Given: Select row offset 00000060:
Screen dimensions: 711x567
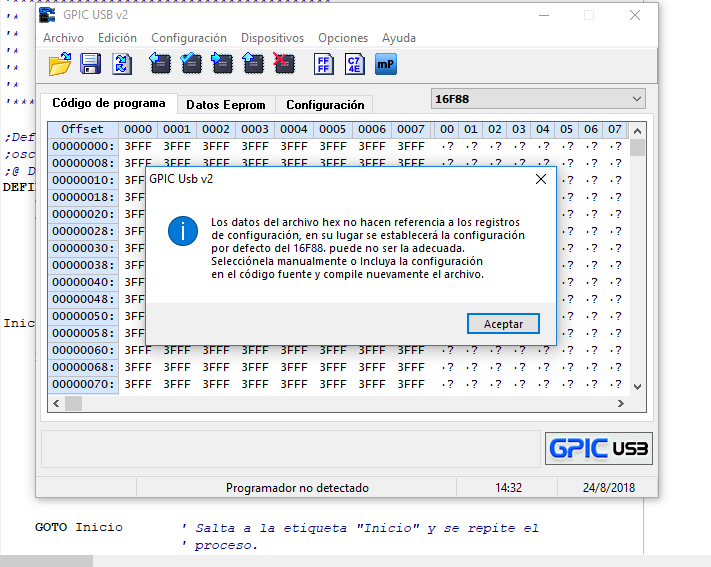Looking at the screenshot, I should click(x=83, y=350).
